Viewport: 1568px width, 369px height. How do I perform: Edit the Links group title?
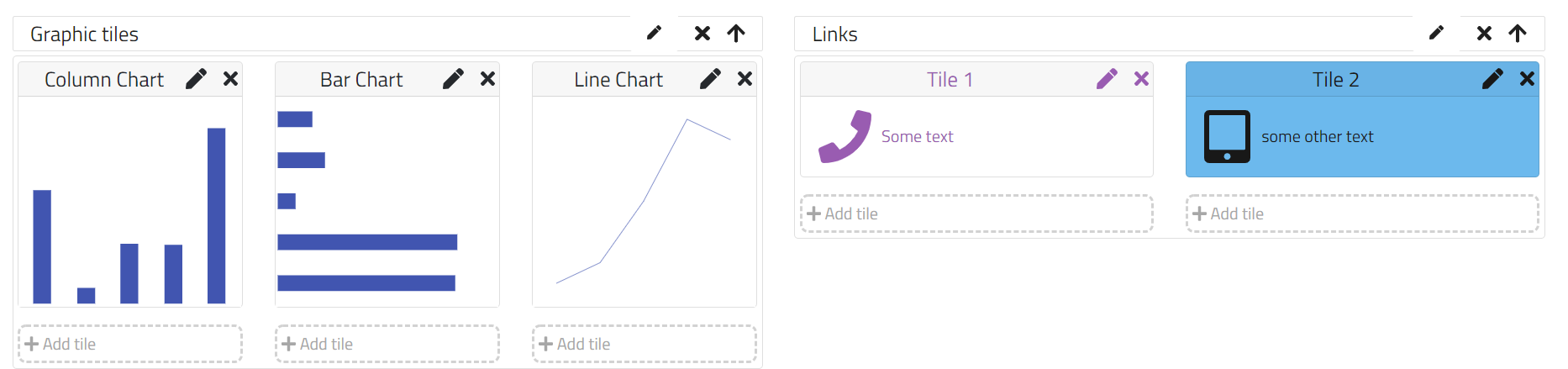coord(1436,34)
